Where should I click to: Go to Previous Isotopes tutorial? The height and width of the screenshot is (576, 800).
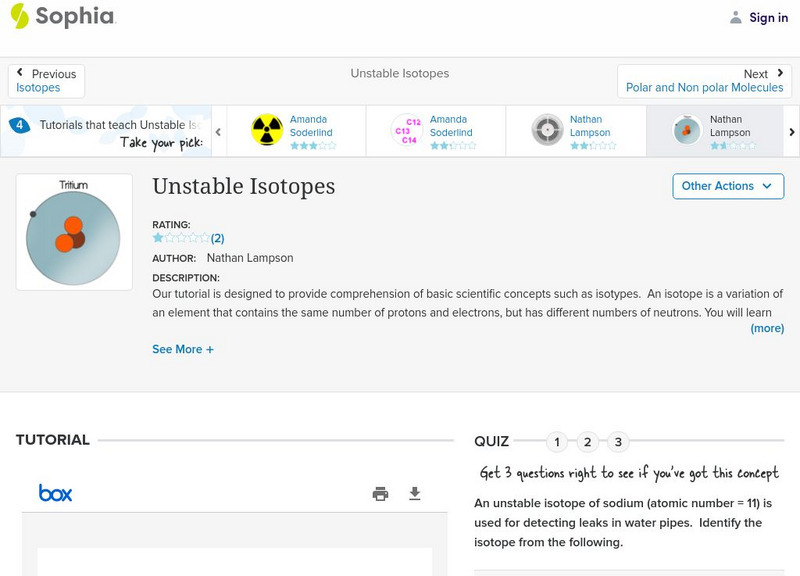(44, 80)
